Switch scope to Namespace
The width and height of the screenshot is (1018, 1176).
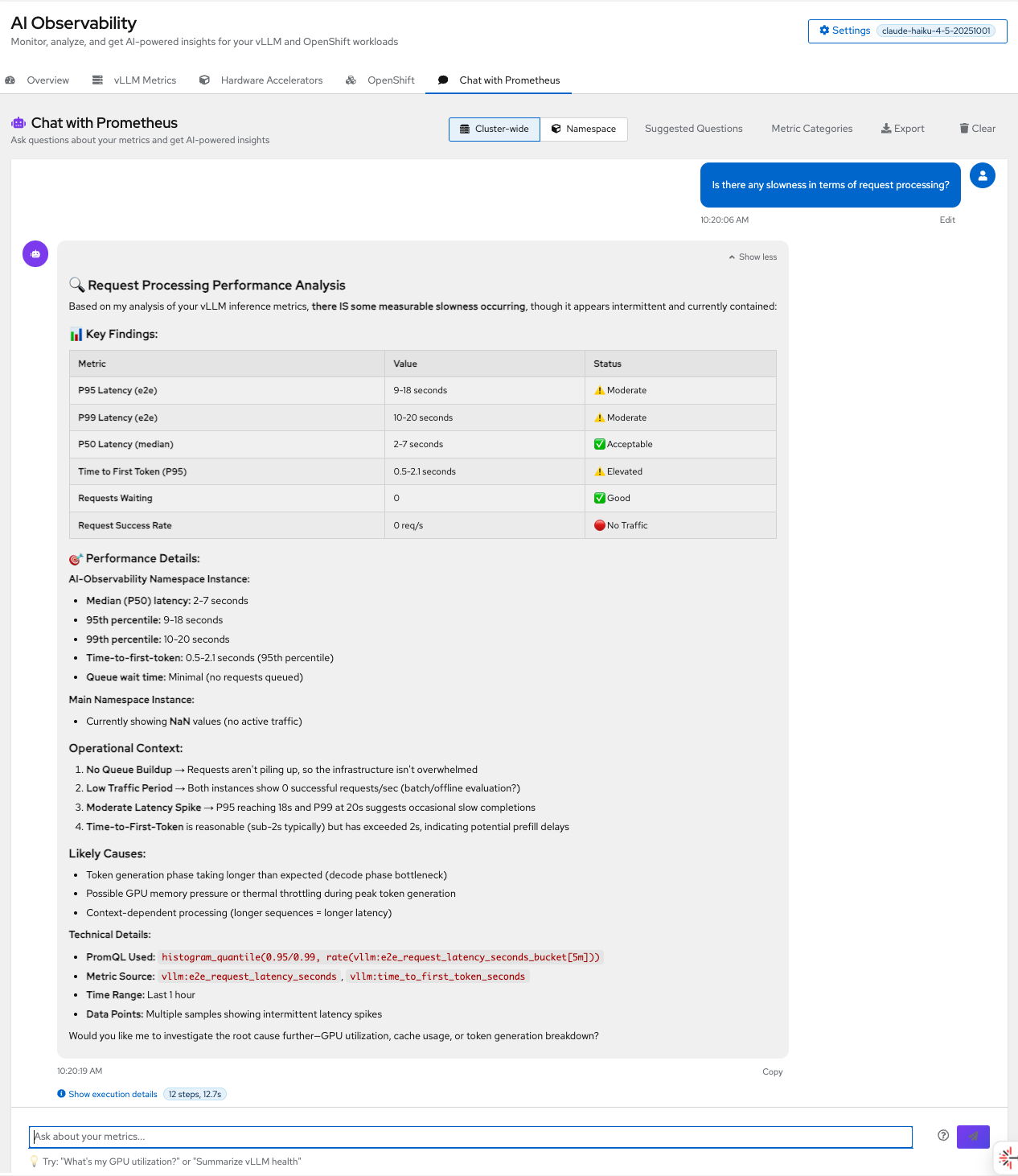pyautogui.click(x=584, y=129)
